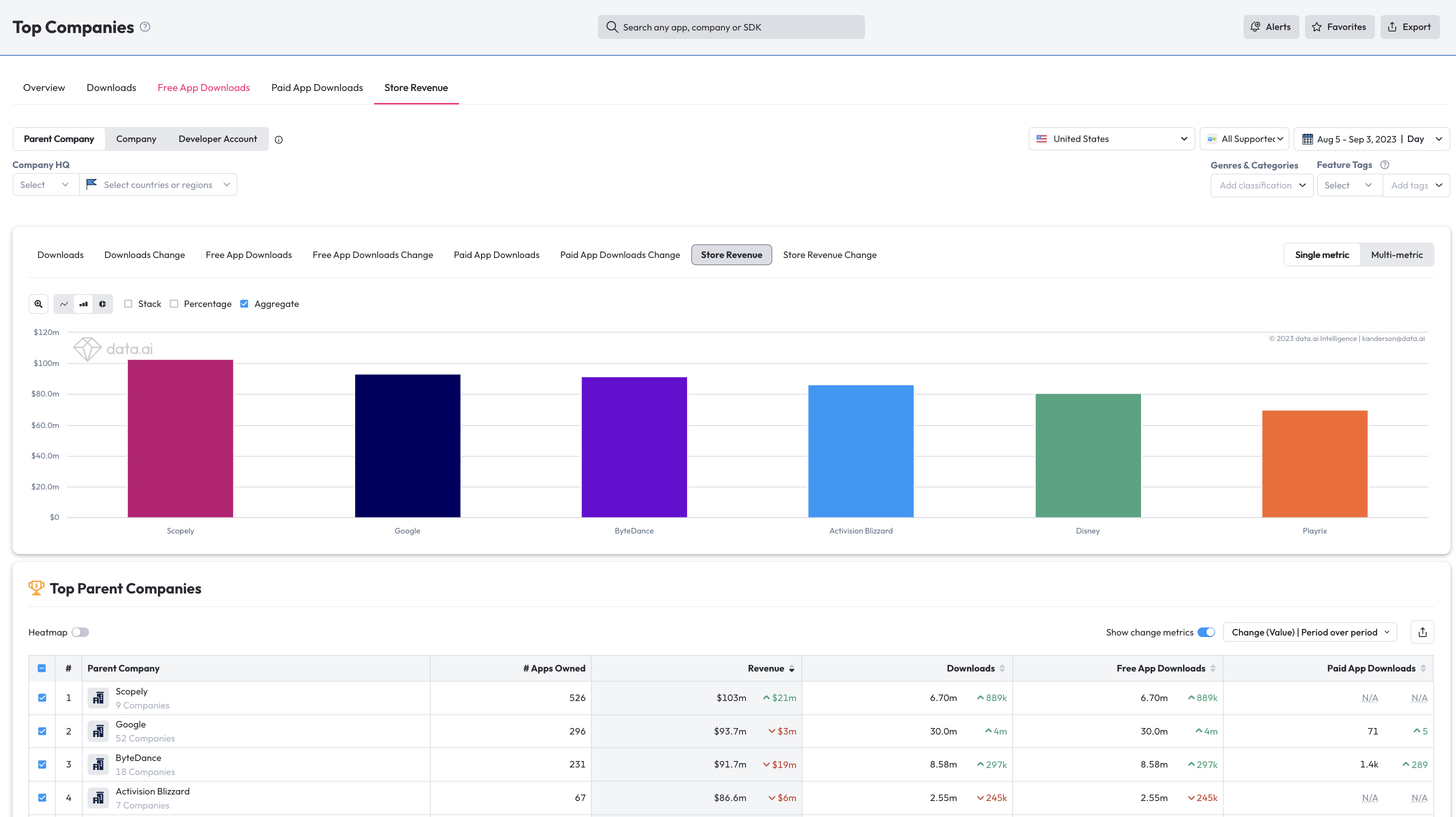
Task: Expand Change (Value) Period over period dropdown
Action: click(x=1309, y=632)
